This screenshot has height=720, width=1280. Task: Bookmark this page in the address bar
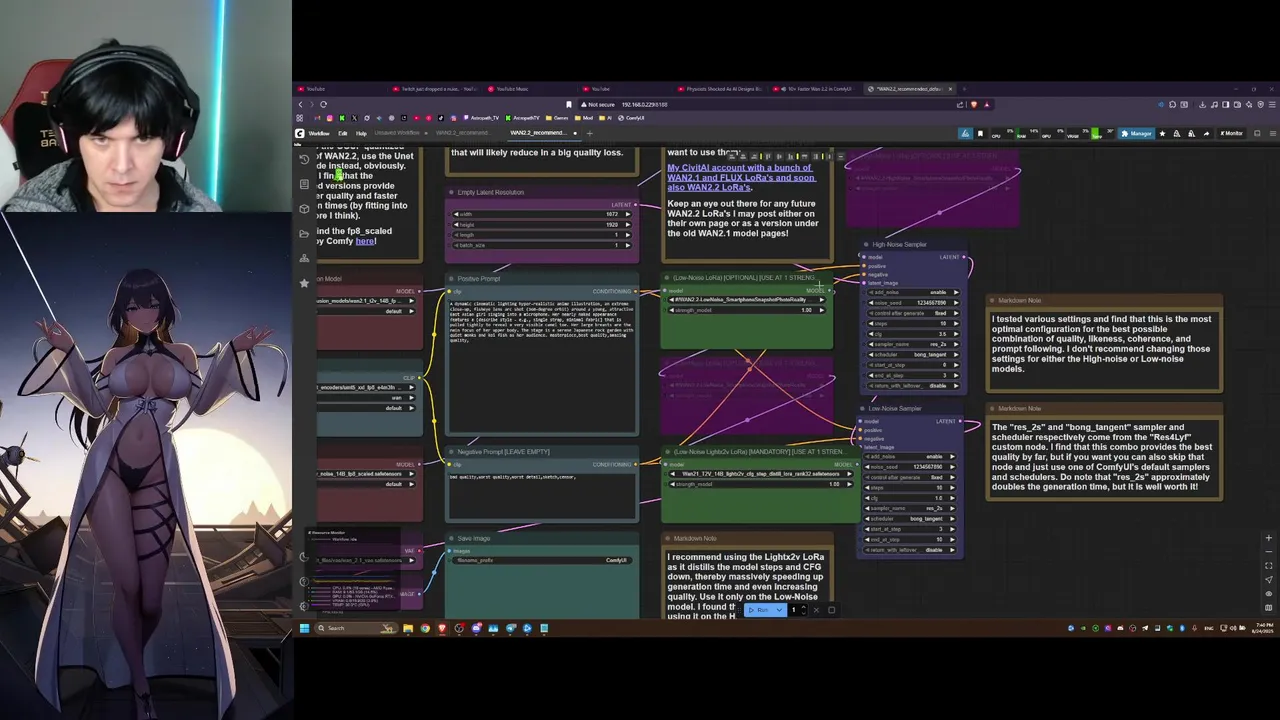(x=569, y=104)
